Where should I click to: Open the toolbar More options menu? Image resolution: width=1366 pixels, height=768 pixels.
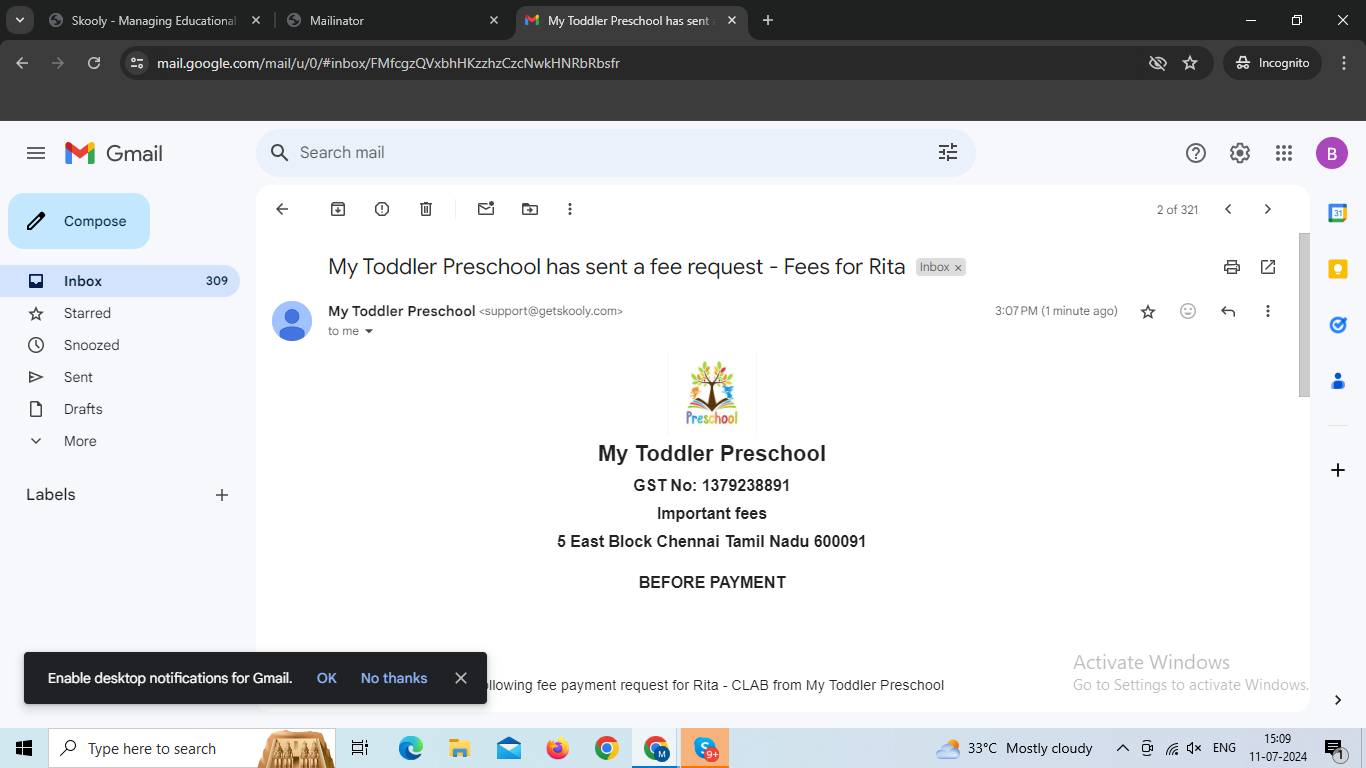pyautogui.click(x=570, y=209)
